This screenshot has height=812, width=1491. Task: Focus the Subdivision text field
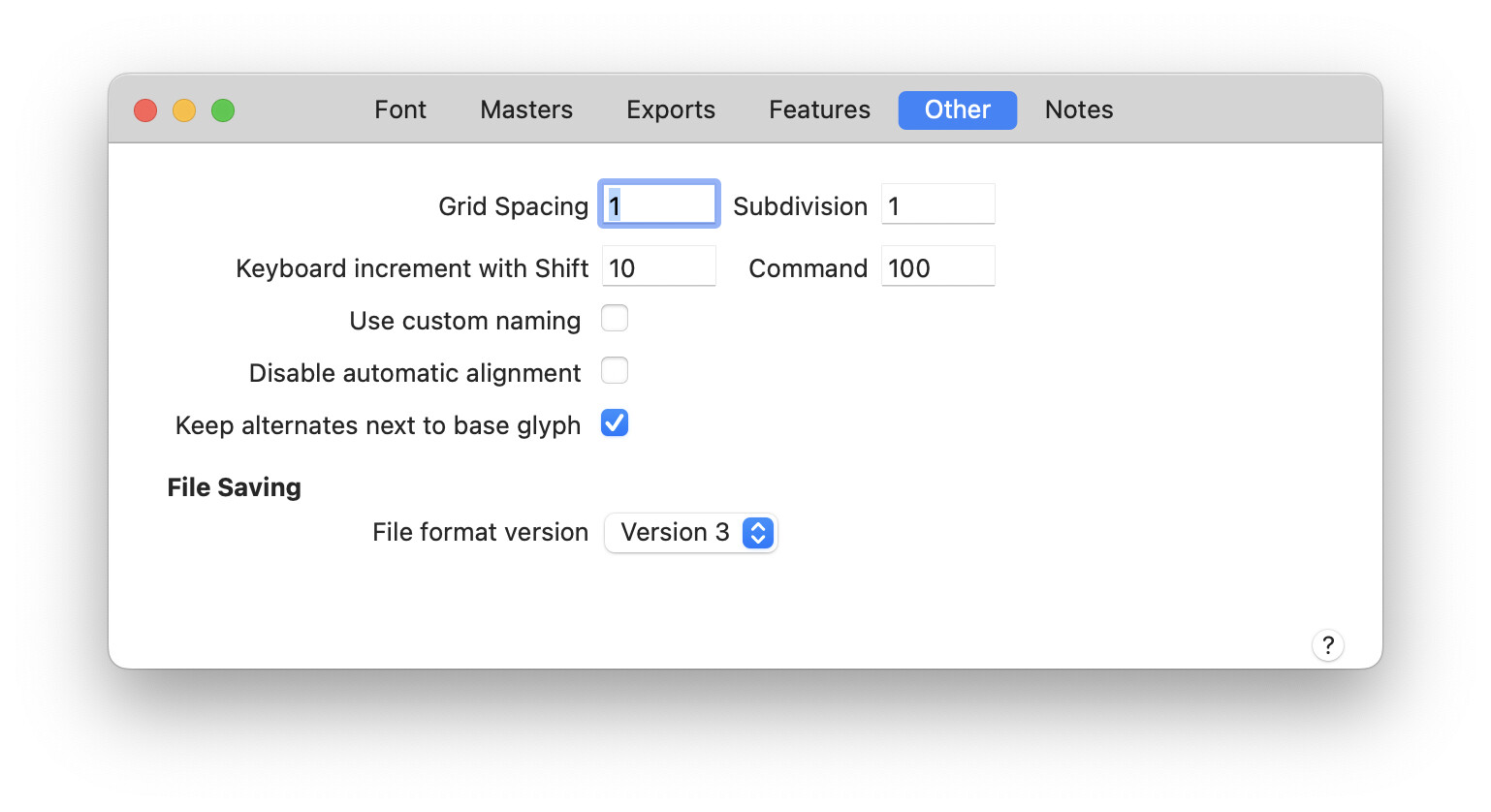coord(937,204)
